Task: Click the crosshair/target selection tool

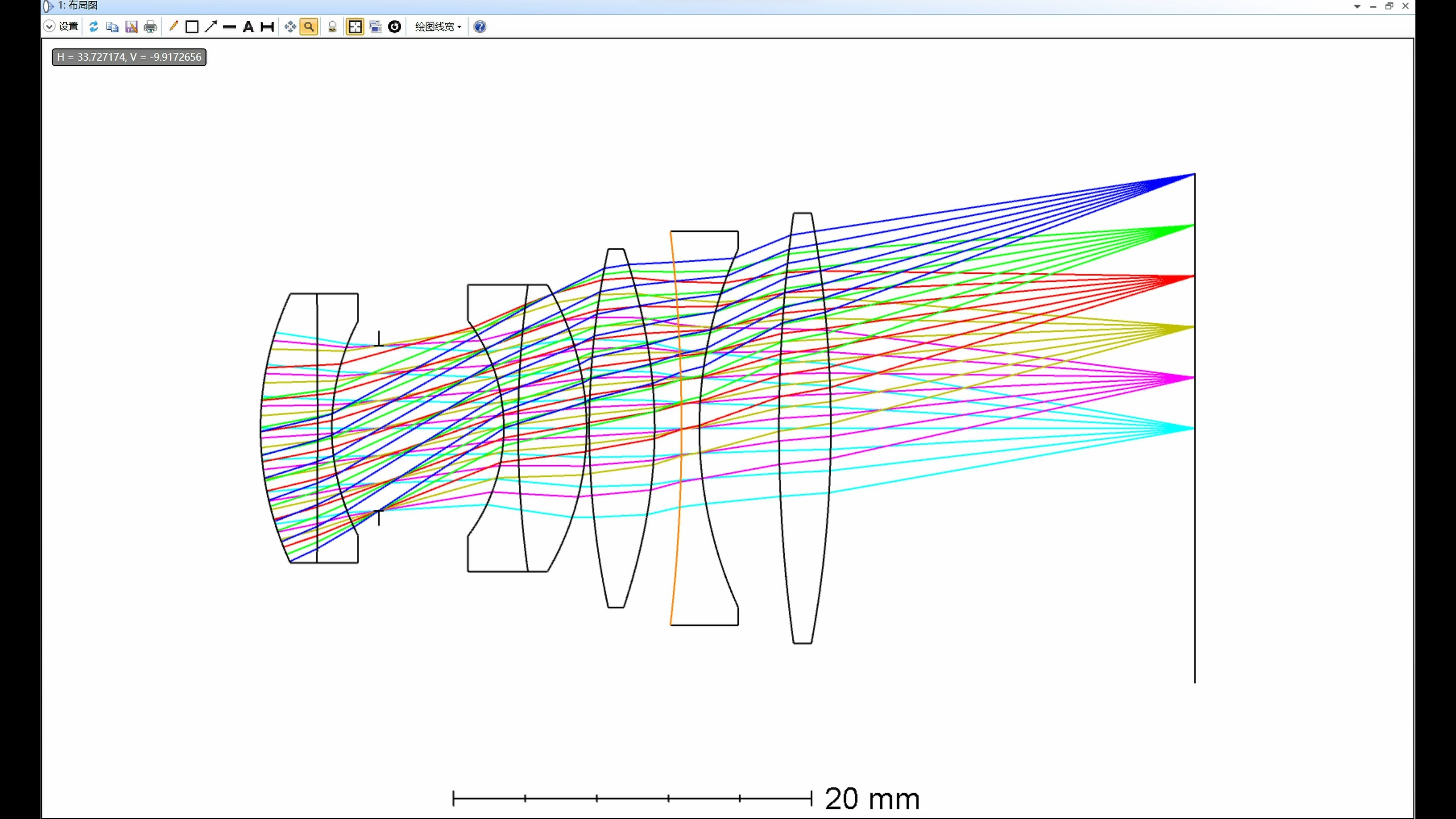Action: coord(289,26)
